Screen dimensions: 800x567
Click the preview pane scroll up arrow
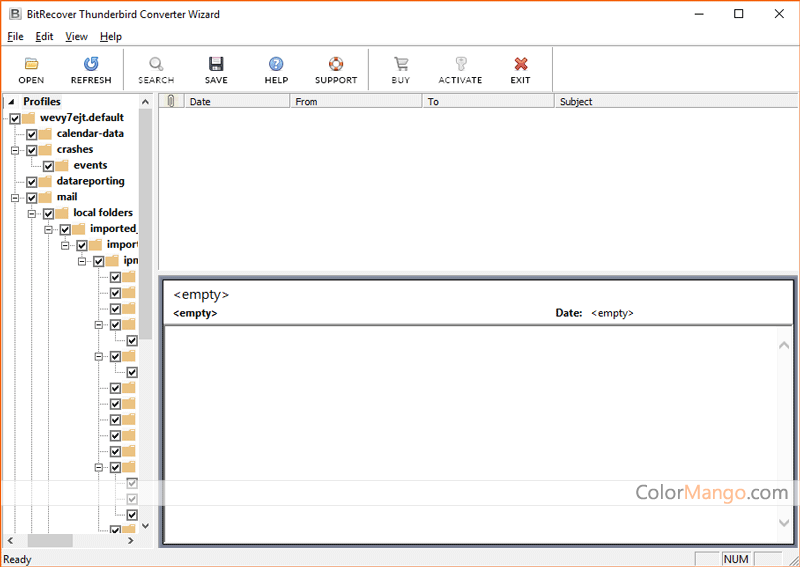tap(784, 346)
